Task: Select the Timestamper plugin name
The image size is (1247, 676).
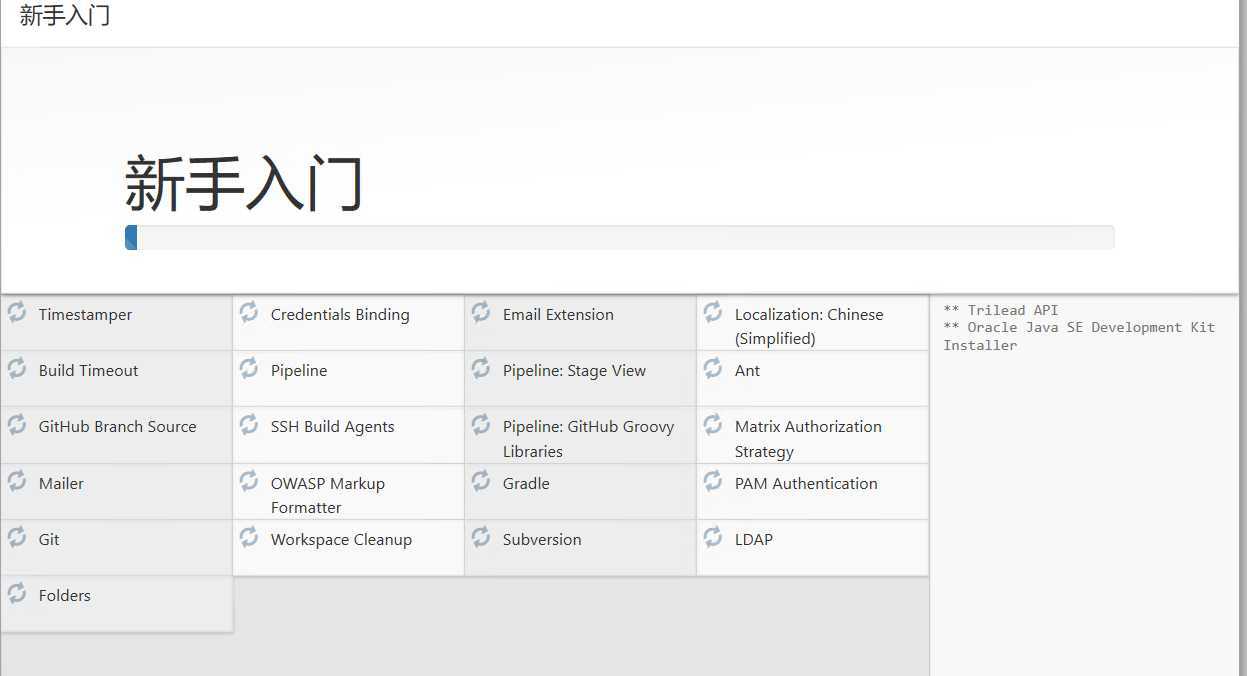Action: coord(85,315)
